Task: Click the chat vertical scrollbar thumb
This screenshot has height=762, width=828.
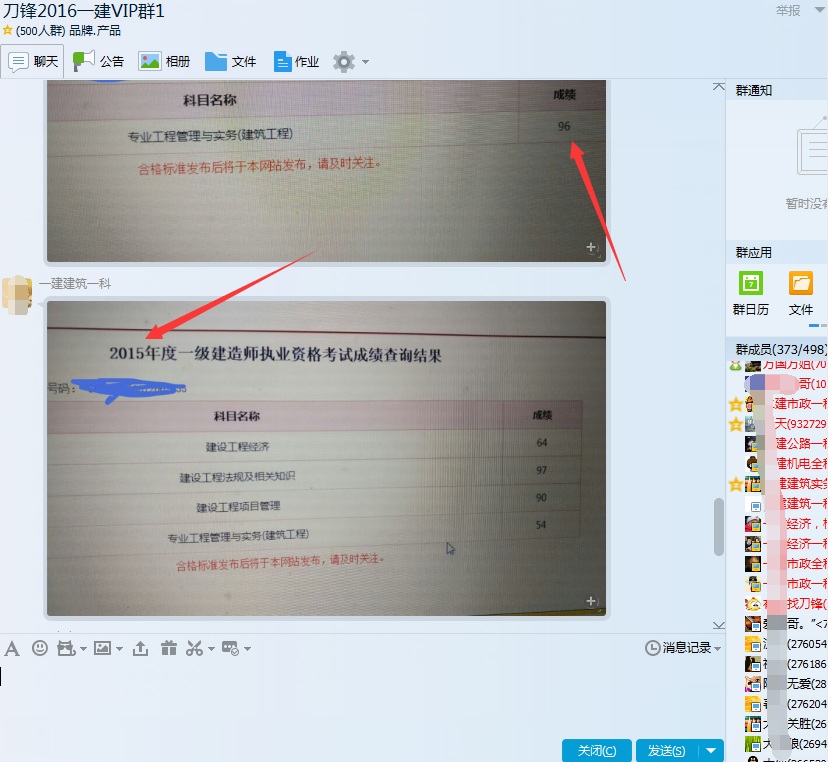Action: pyautogui.click(x=718, y=526)
